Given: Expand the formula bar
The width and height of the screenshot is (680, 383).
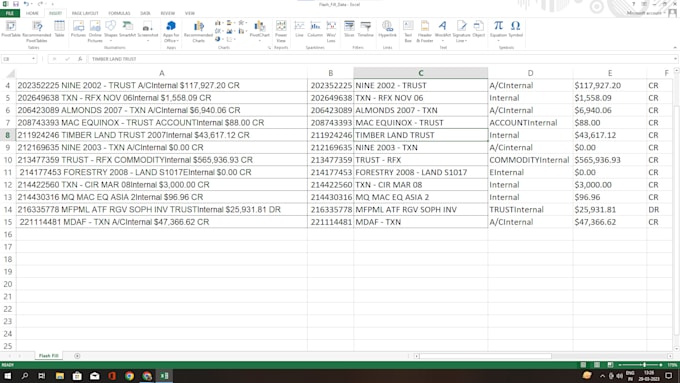Looking at the screenshot, I should pos(675,59).
